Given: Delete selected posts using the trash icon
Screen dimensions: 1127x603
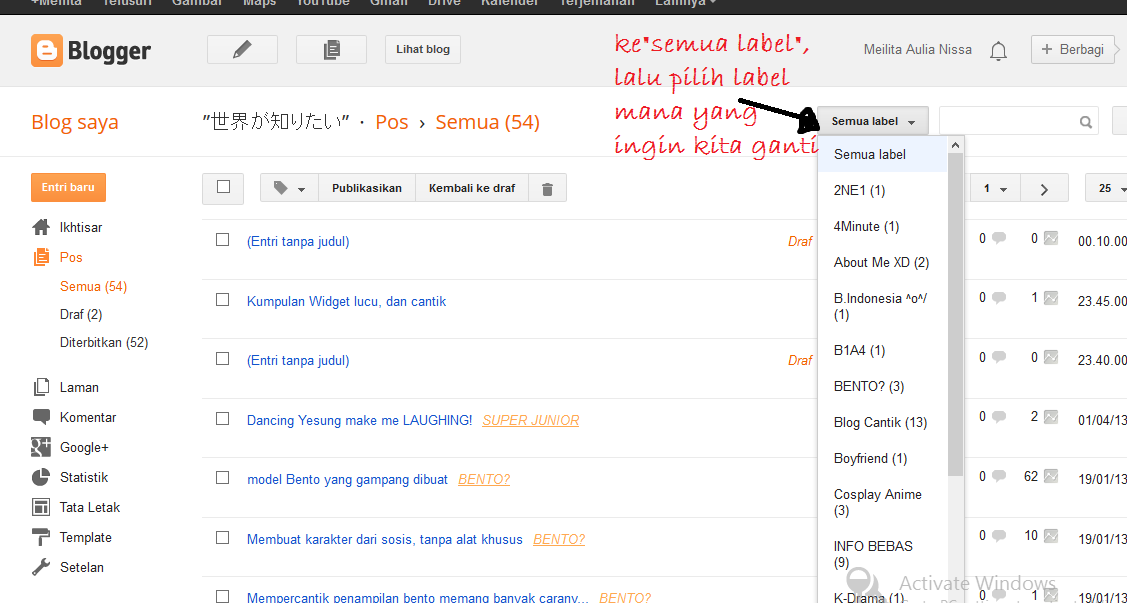Looking at the screenshot, I should click(547, 187).
